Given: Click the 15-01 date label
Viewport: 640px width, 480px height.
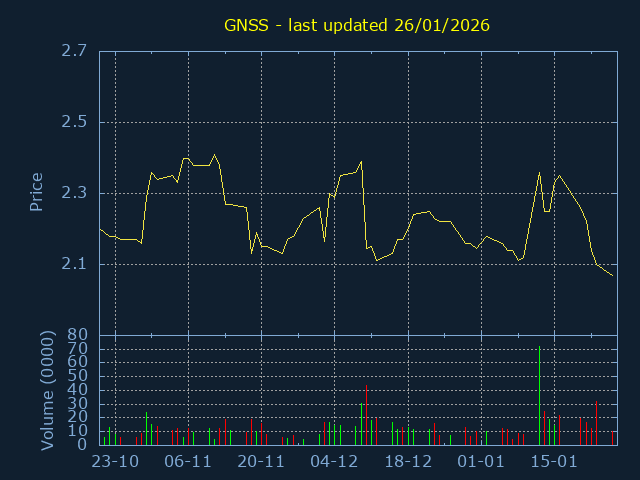Looking at the screenshot, I should click(554, 461).
